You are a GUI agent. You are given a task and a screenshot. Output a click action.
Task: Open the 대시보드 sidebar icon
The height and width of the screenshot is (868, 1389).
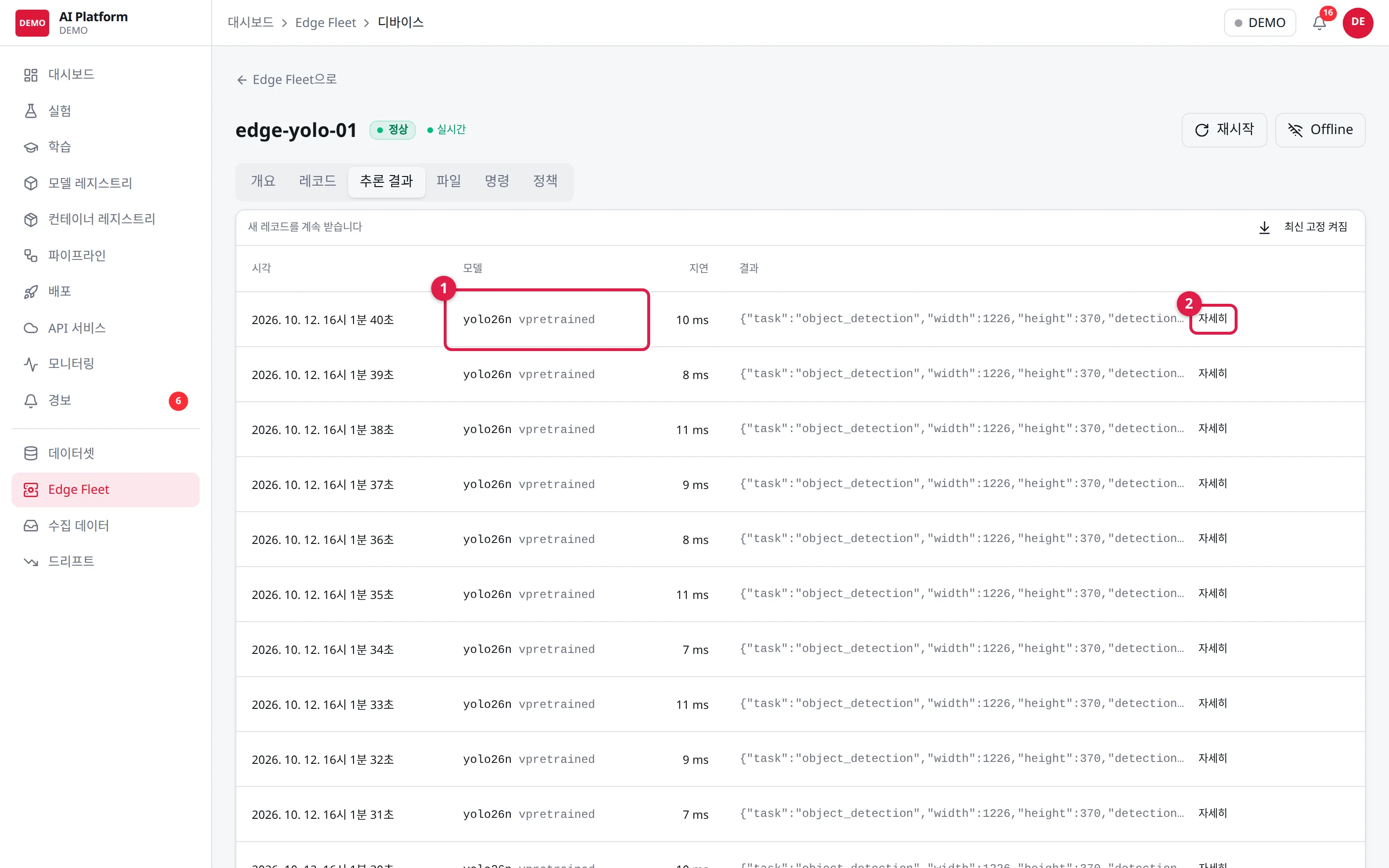coord(31,75)
